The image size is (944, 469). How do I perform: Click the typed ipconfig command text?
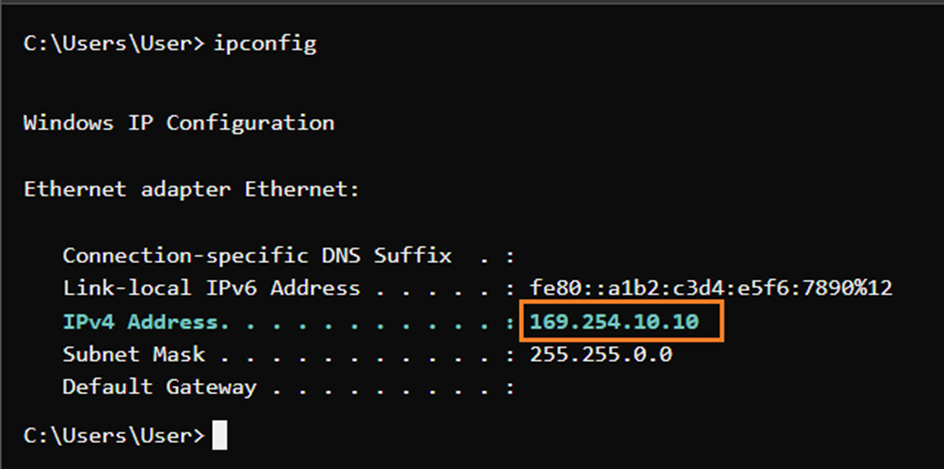(x=264, y=45)
